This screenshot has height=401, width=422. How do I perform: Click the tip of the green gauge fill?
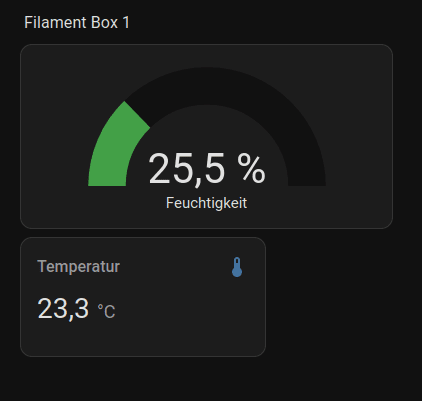(x=137, y=115)
